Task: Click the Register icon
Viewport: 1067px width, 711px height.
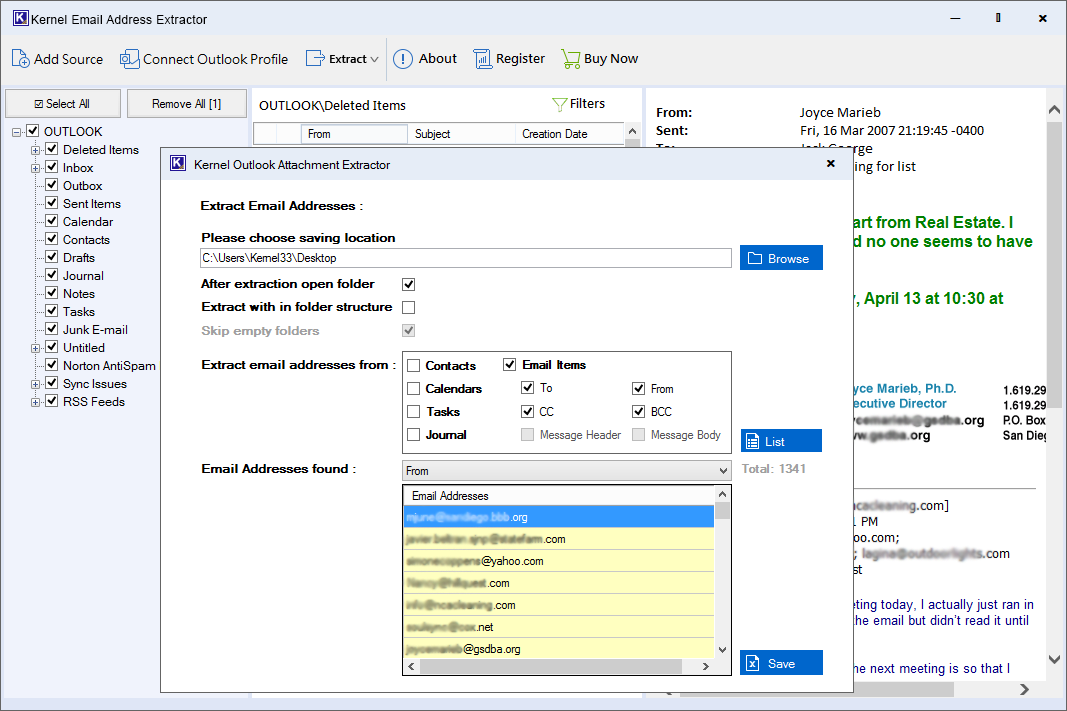Action: (482, 59)
